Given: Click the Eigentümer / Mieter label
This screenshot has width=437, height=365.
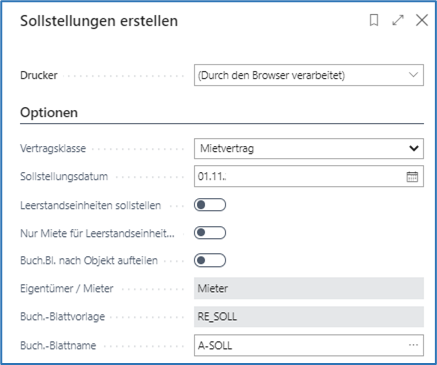Looking at the screenshot, I should point(67,288).
